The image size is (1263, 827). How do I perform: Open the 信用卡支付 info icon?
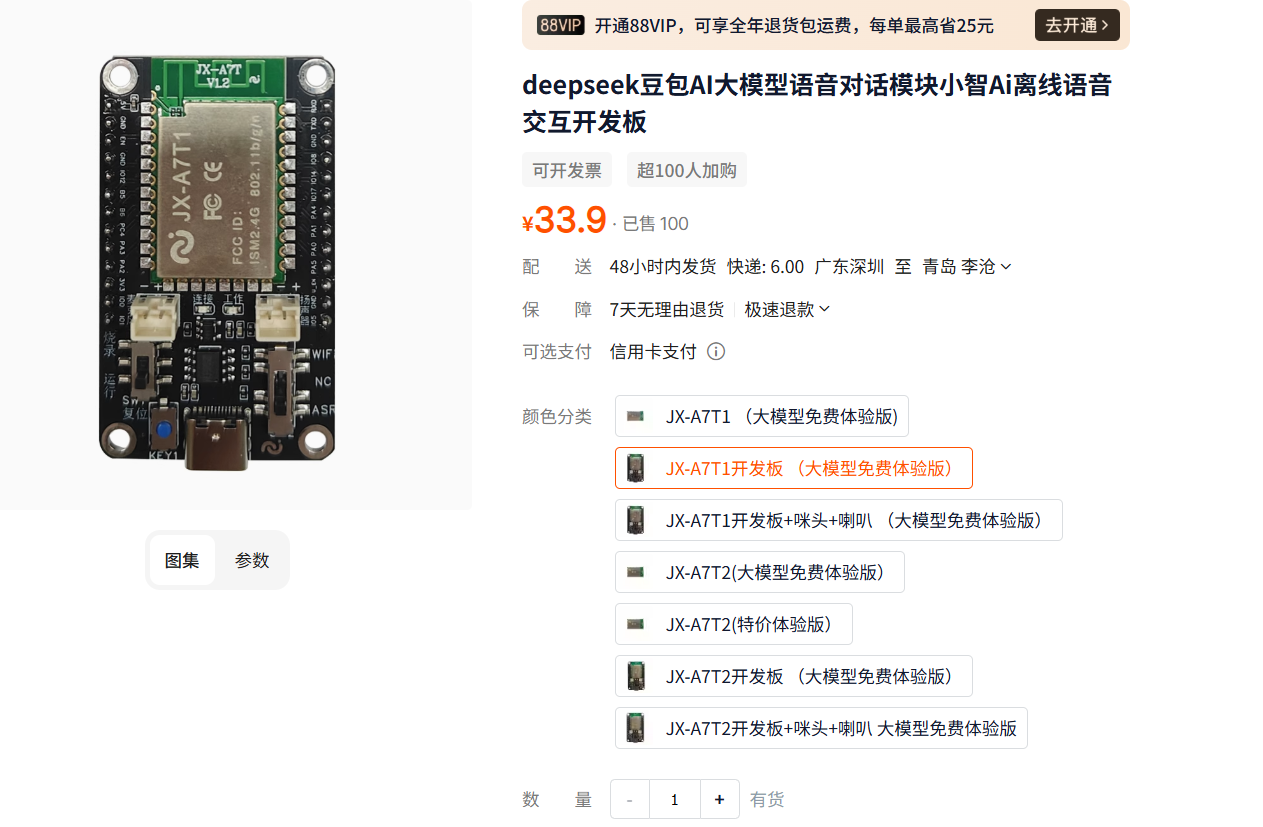[716, 351]
